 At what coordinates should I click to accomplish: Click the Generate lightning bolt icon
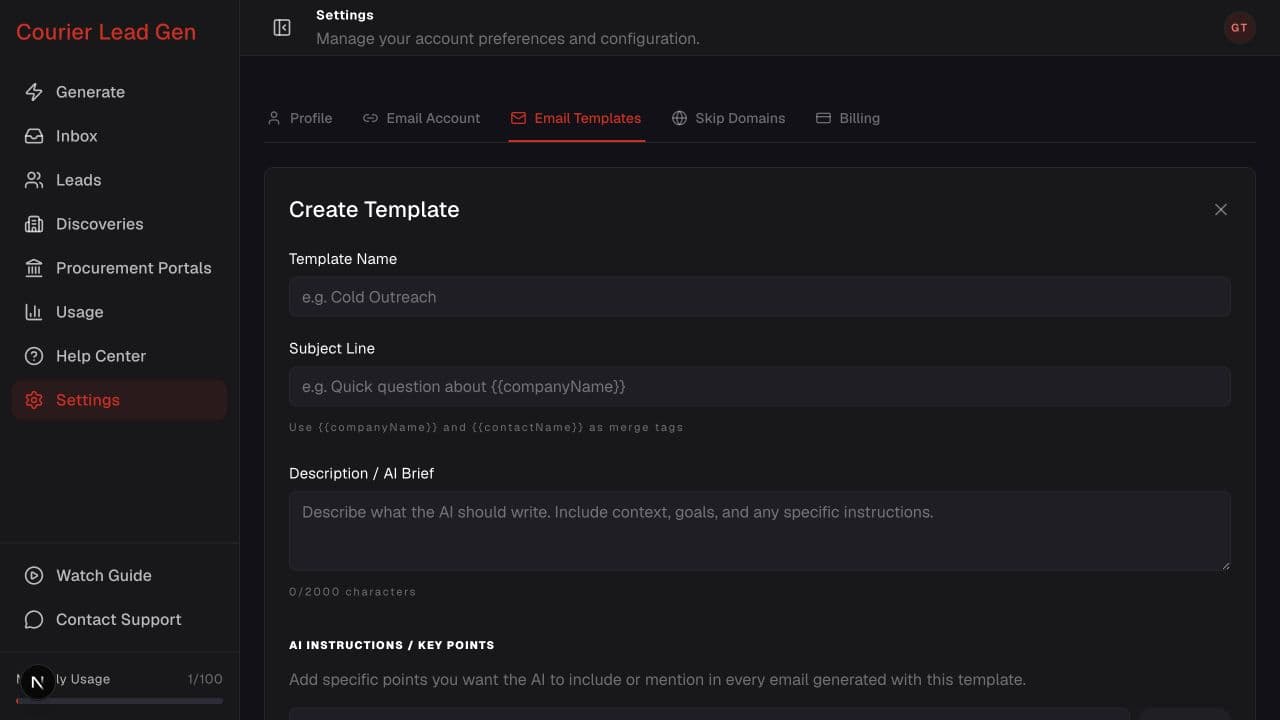34,92
